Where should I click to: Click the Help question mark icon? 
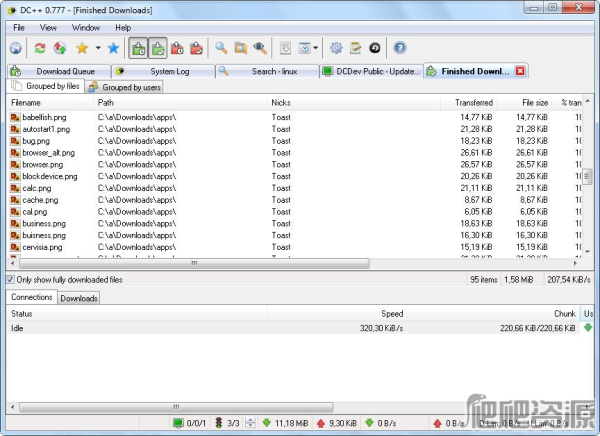click(x=400, y=48)
